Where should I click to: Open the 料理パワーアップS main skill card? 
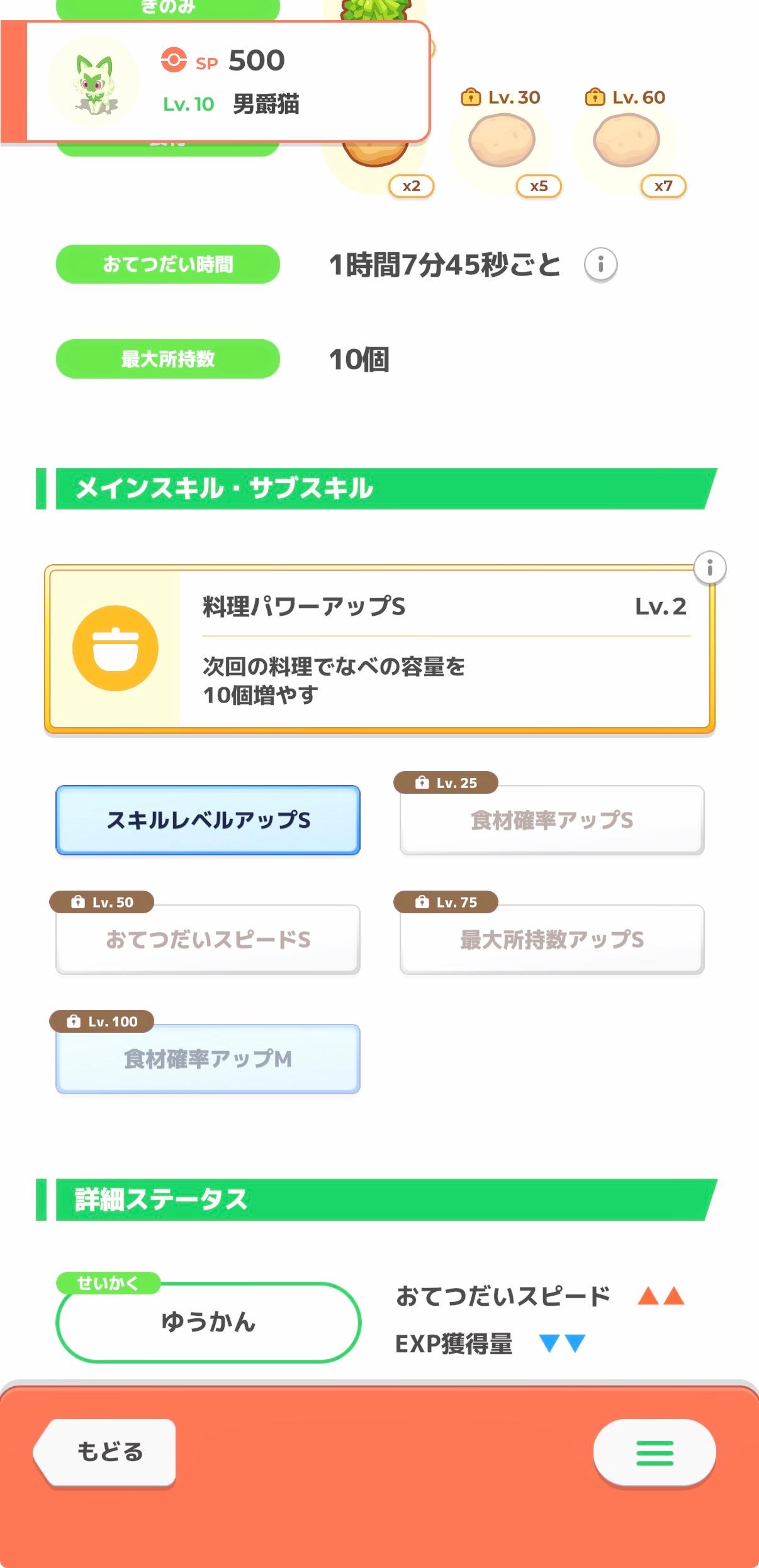tap(441, 649)
